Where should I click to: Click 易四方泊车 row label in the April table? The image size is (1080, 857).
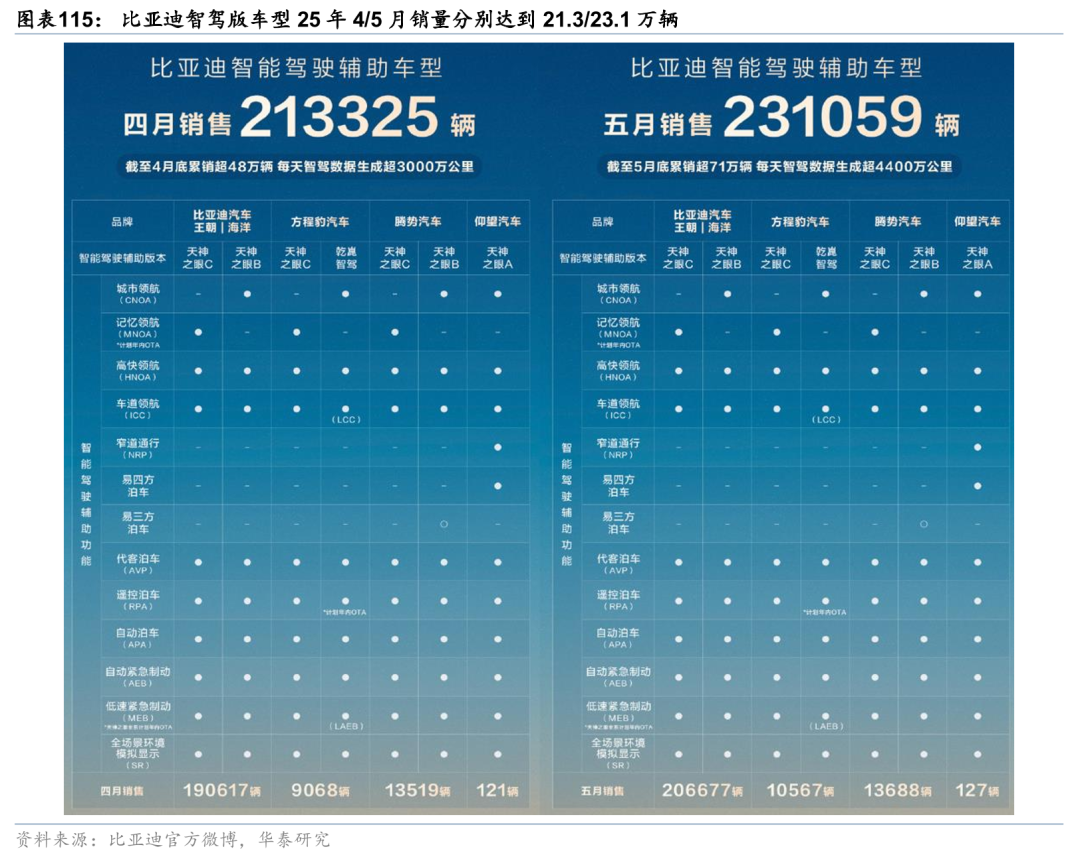click(138, 486)
